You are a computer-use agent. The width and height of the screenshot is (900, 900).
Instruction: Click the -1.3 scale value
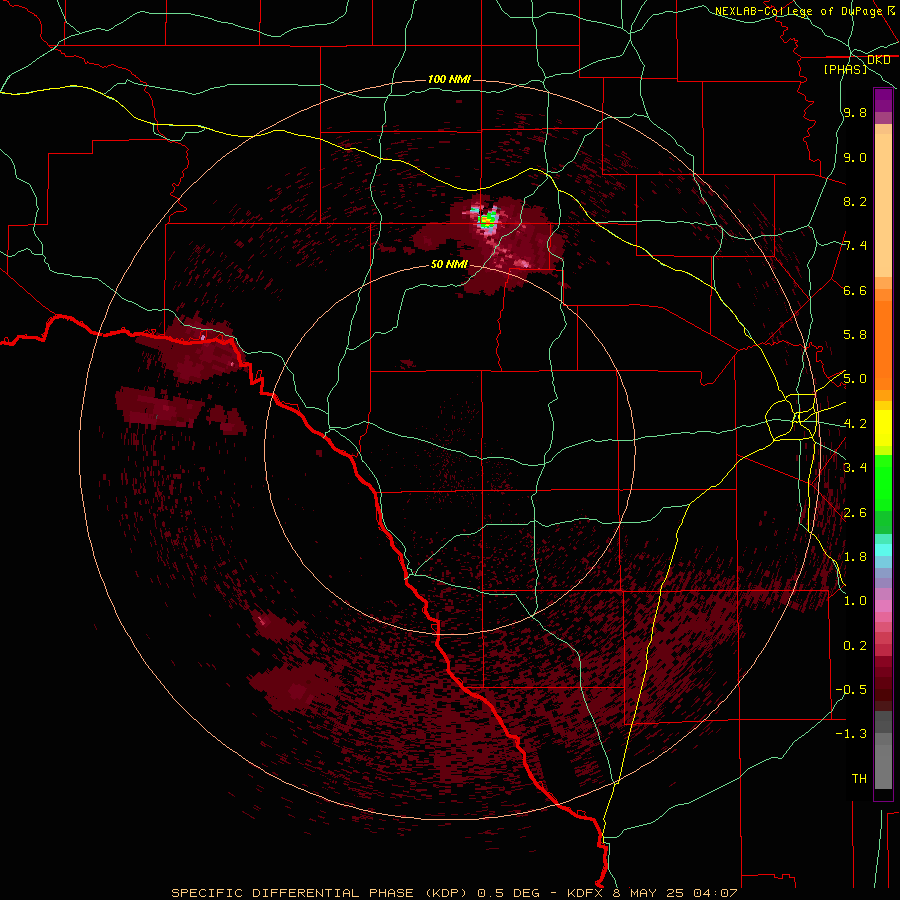click(x=851, y=734)
